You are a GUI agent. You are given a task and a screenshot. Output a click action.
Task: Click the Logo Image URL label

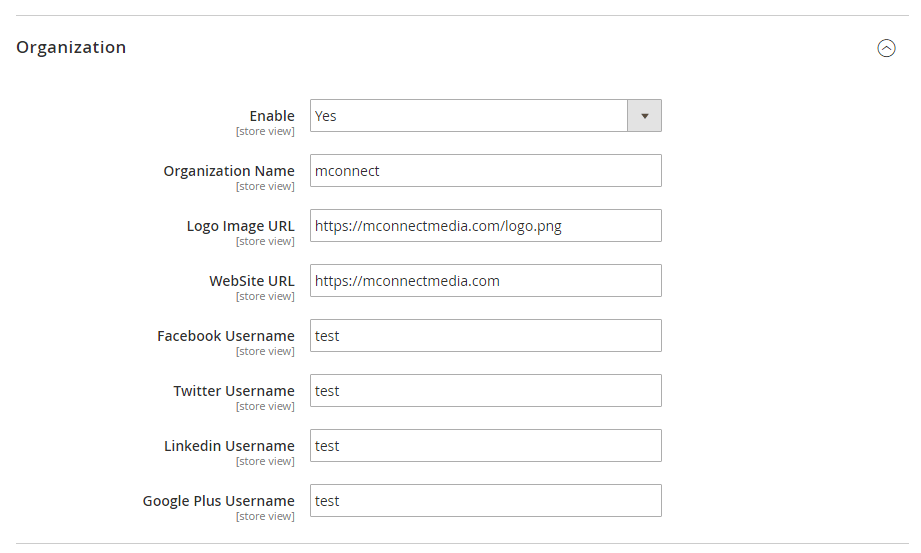tap(240, 226)
